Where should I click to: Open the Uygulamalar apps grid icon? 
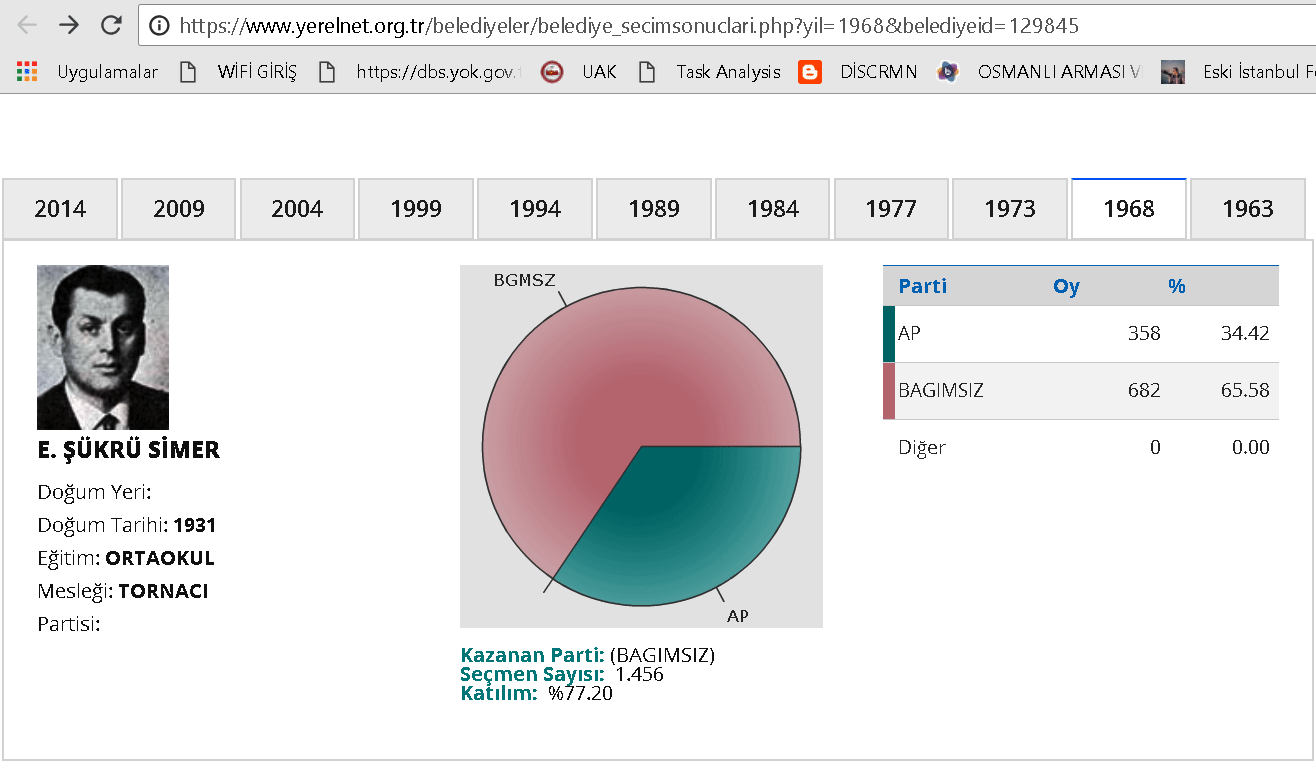27,71
